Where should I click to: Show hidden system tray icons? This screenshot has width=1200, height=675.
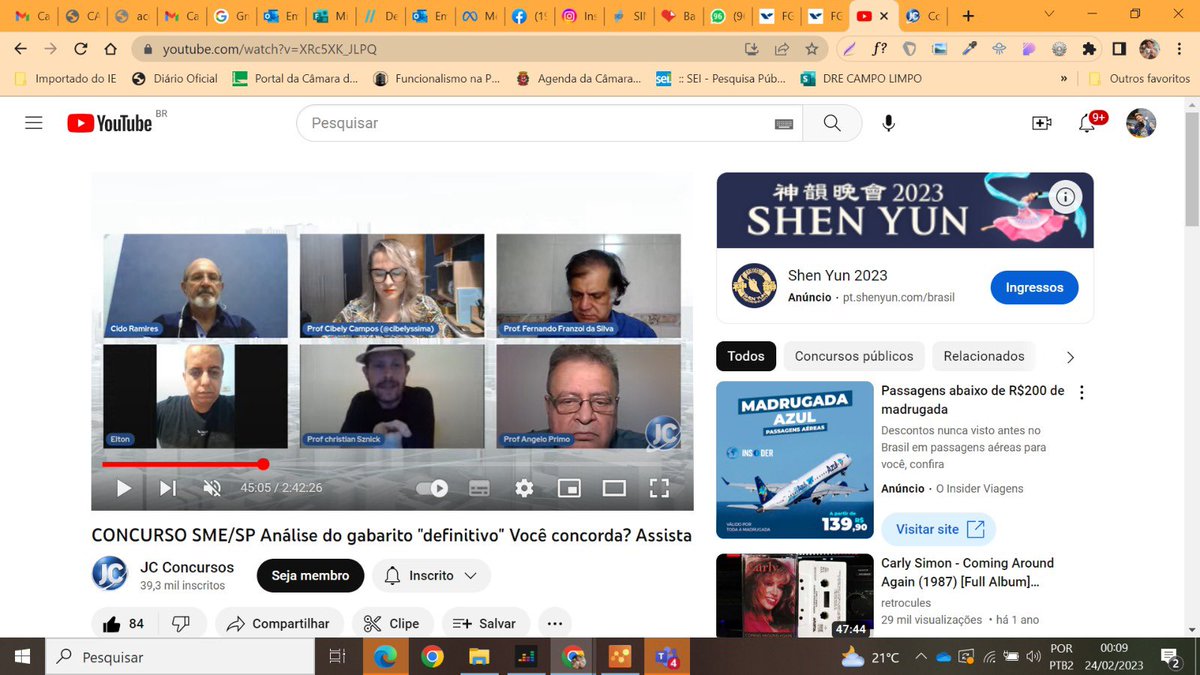920,657
